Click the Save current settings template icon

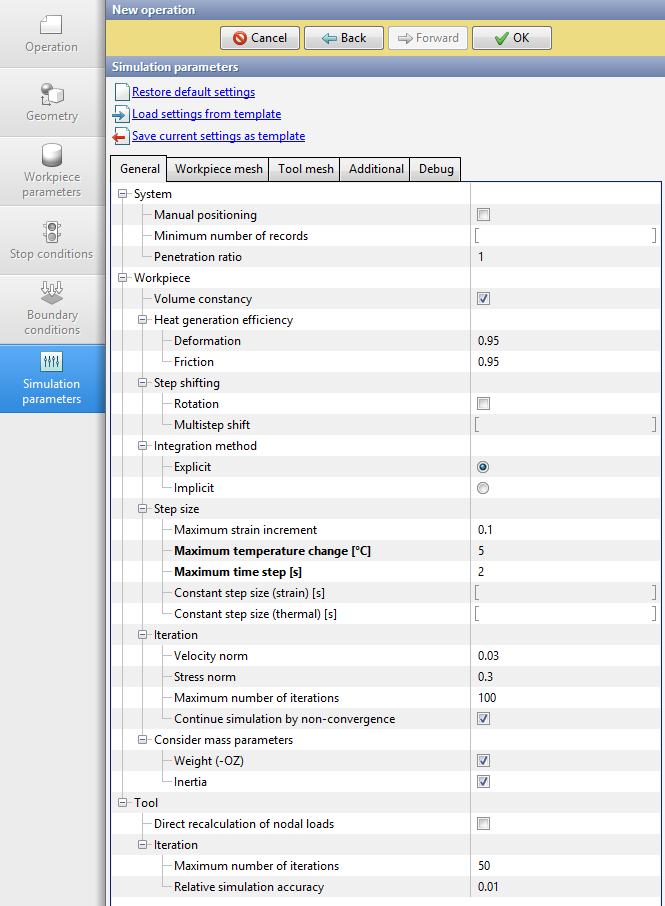pyautogui.click(x=121, y=136)
